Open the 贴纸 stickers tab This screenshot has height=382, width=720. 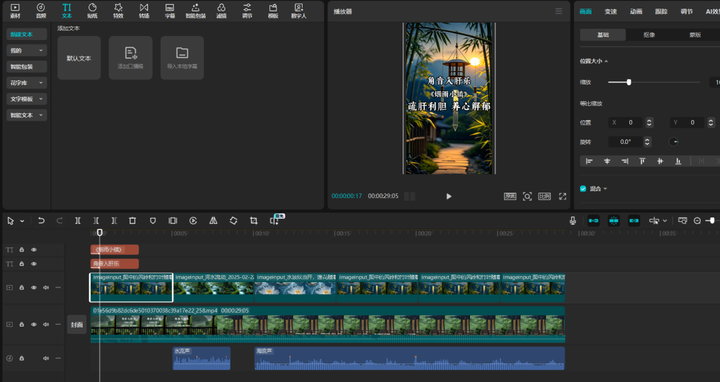[x=92, y=11]
